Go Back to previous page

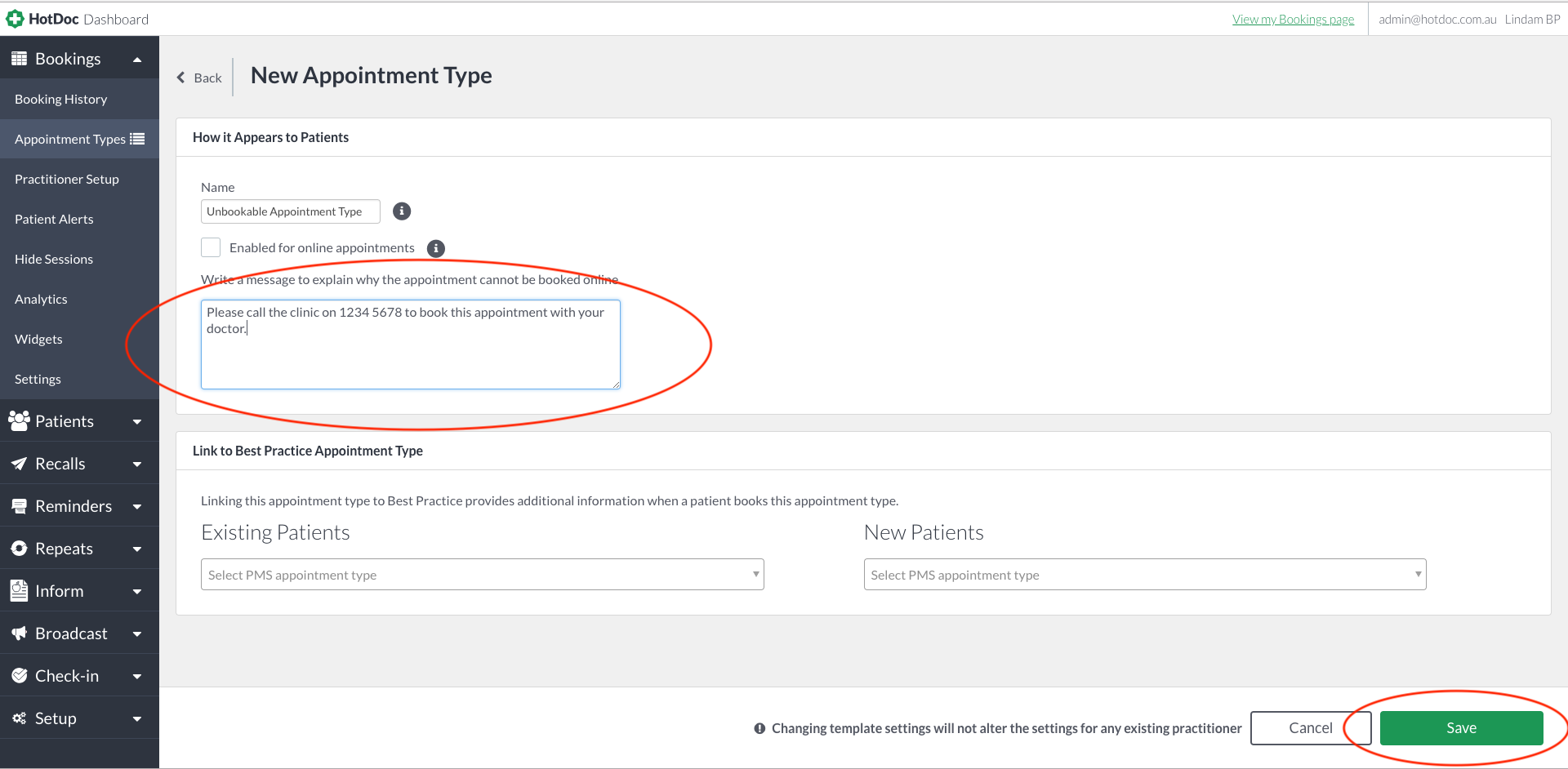(200, 78)
